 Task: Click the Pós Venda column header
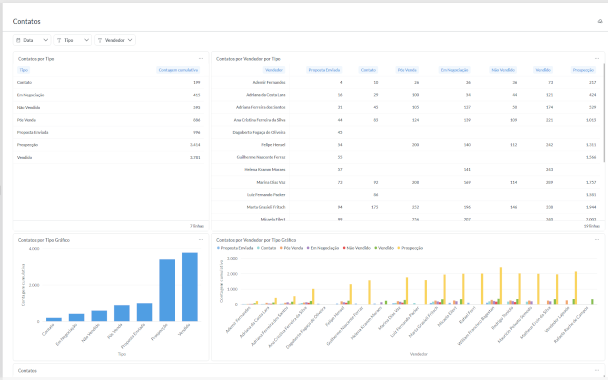pos(407,70)
